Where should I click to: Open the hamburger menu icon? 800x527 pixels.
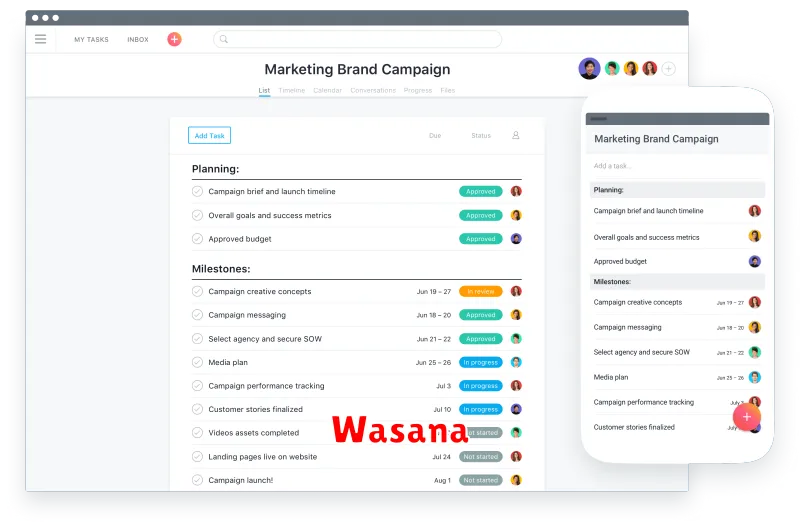(40, 39)
